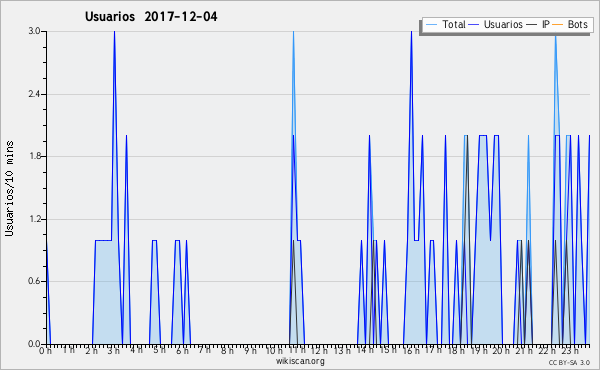Click the dark IP legend line

(x=532, y=25)
